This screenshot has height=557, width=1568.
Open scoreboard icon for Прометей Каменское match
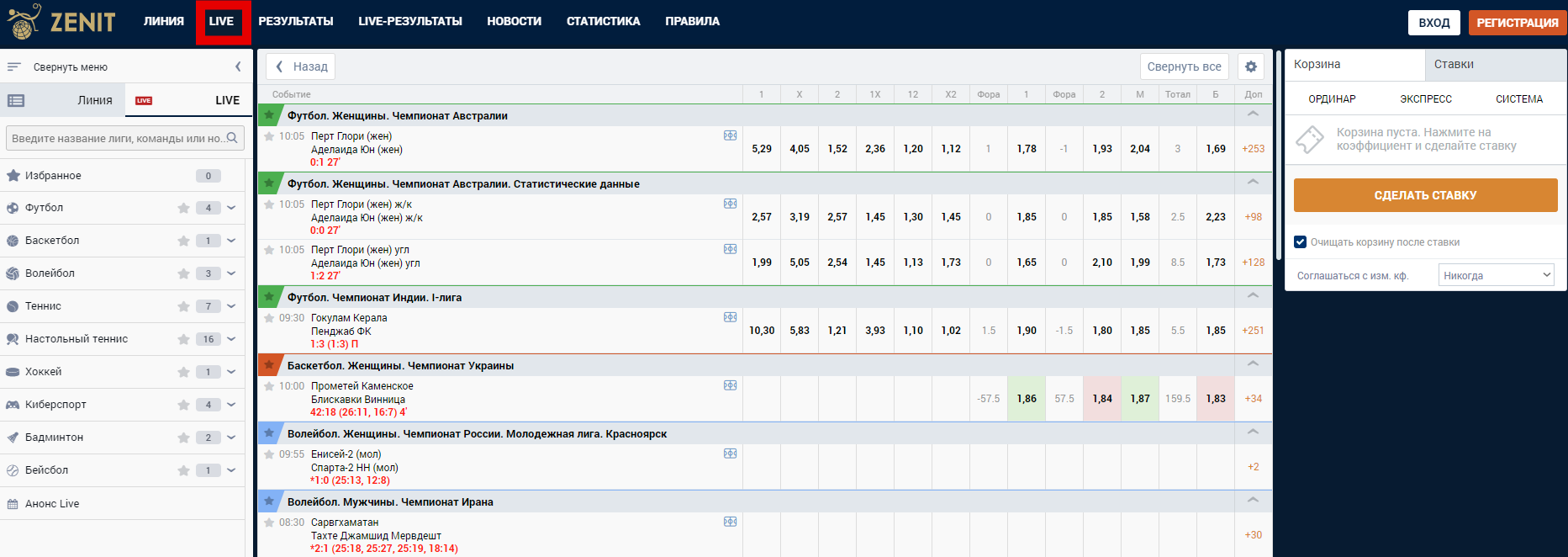tap(730, 385)
